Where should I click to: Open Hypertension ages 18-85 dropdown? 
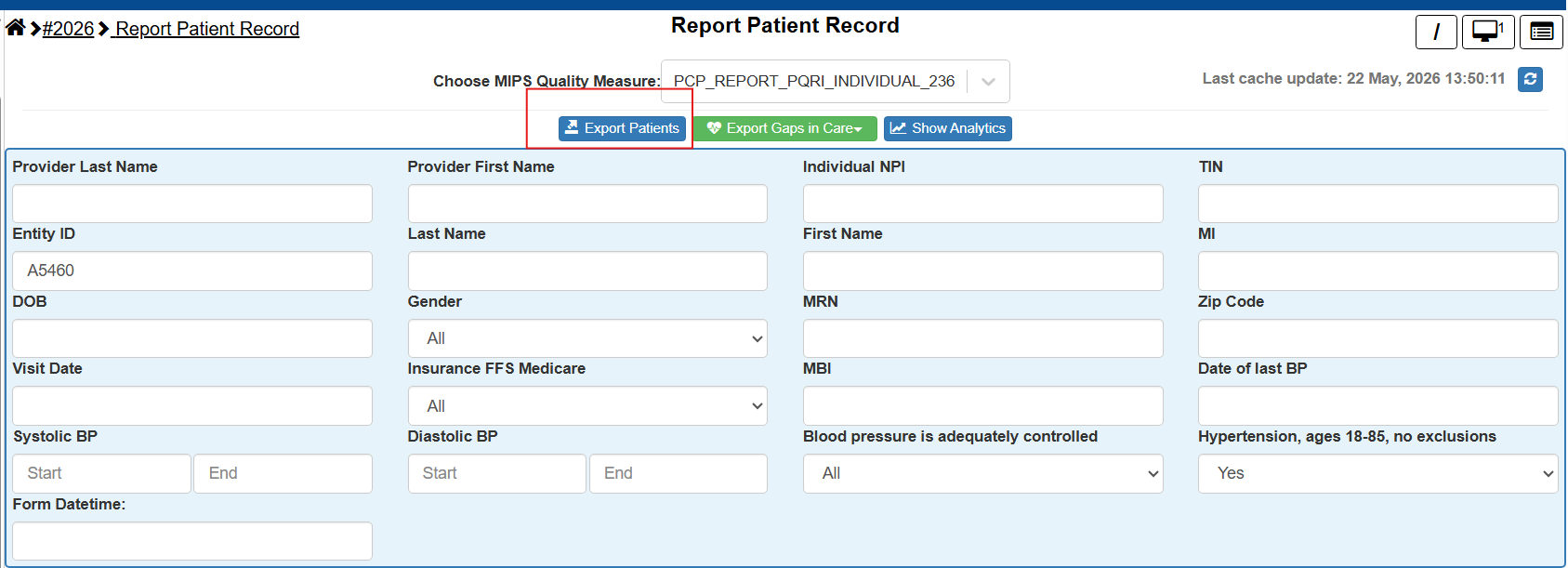[x=1377, y=473]
